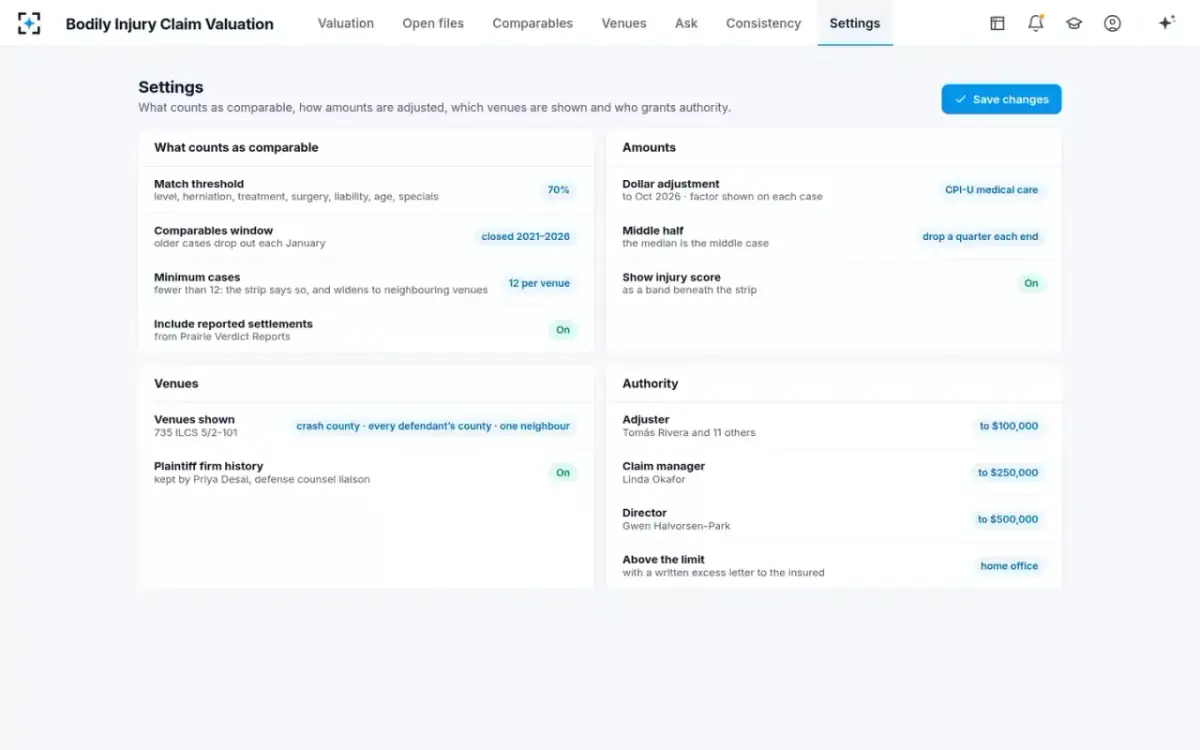Click the Venues shown crash county chip
The height and width of the screenshot is (750, 1200).
click(433, 426)
